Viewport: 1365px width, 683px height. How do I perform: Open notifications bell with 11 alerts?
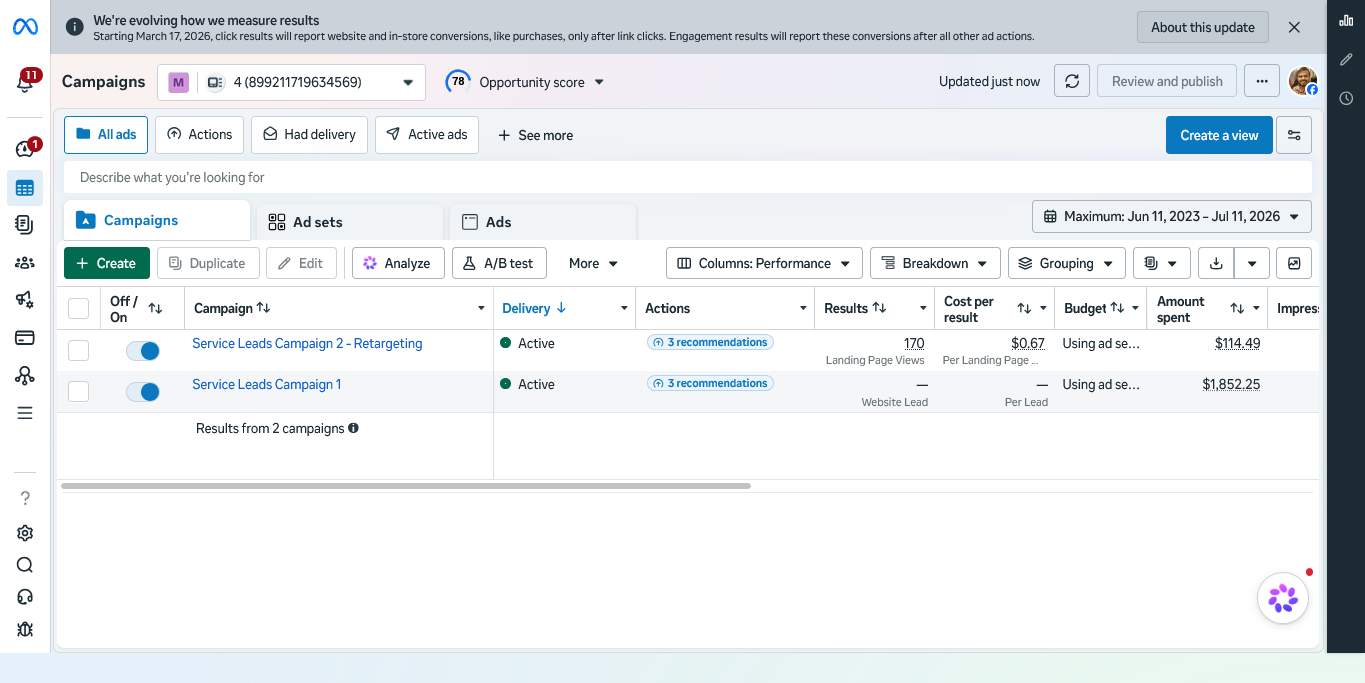(26, 82)
